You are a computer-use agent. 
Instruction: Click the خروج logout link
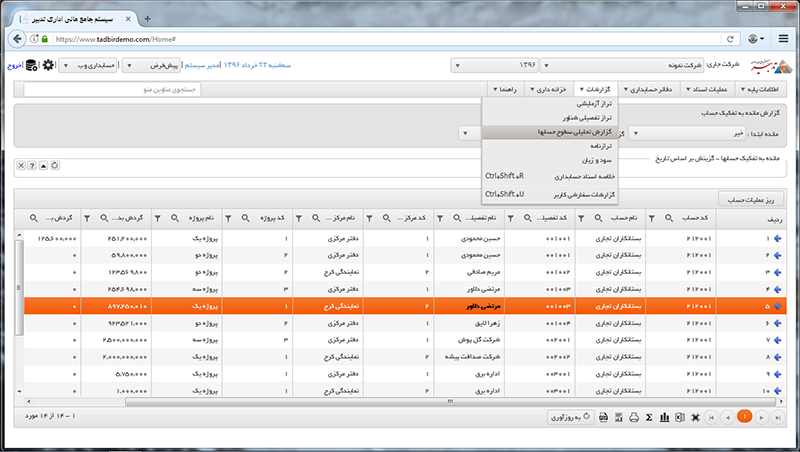coord(13,66)
